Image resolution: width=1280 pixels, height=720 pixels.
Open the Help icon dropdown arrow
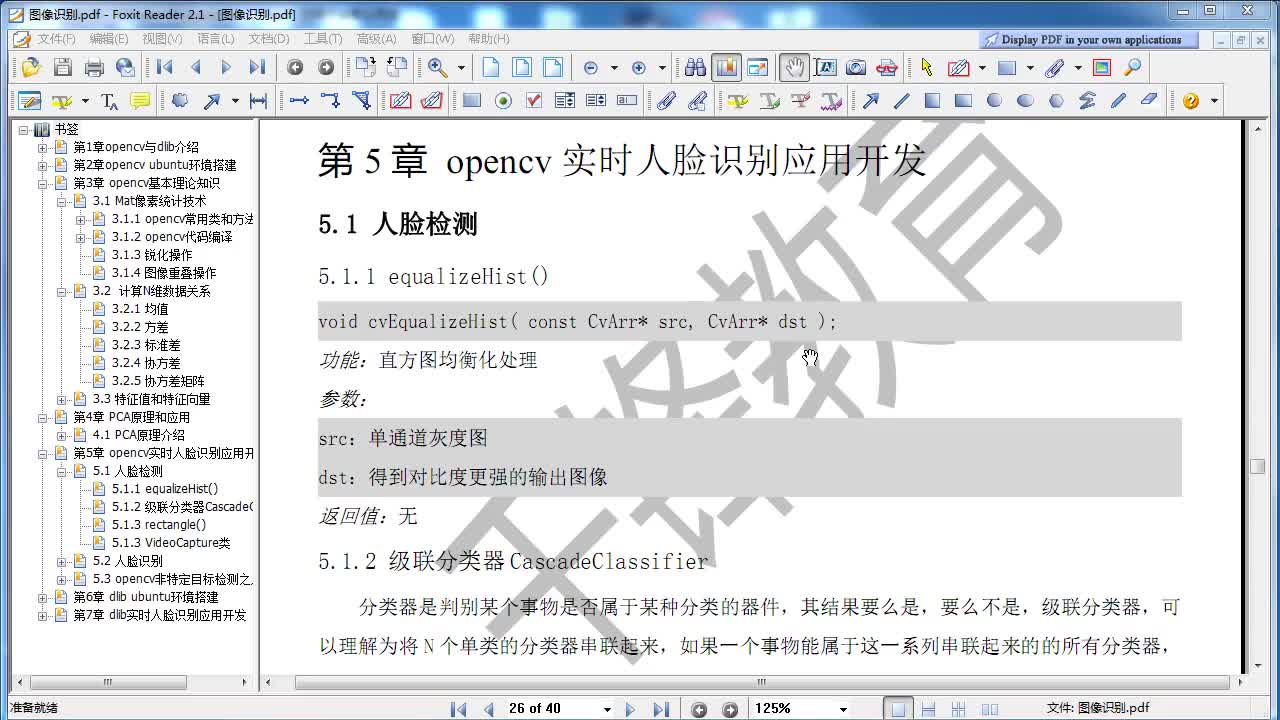click(1214, 101)
